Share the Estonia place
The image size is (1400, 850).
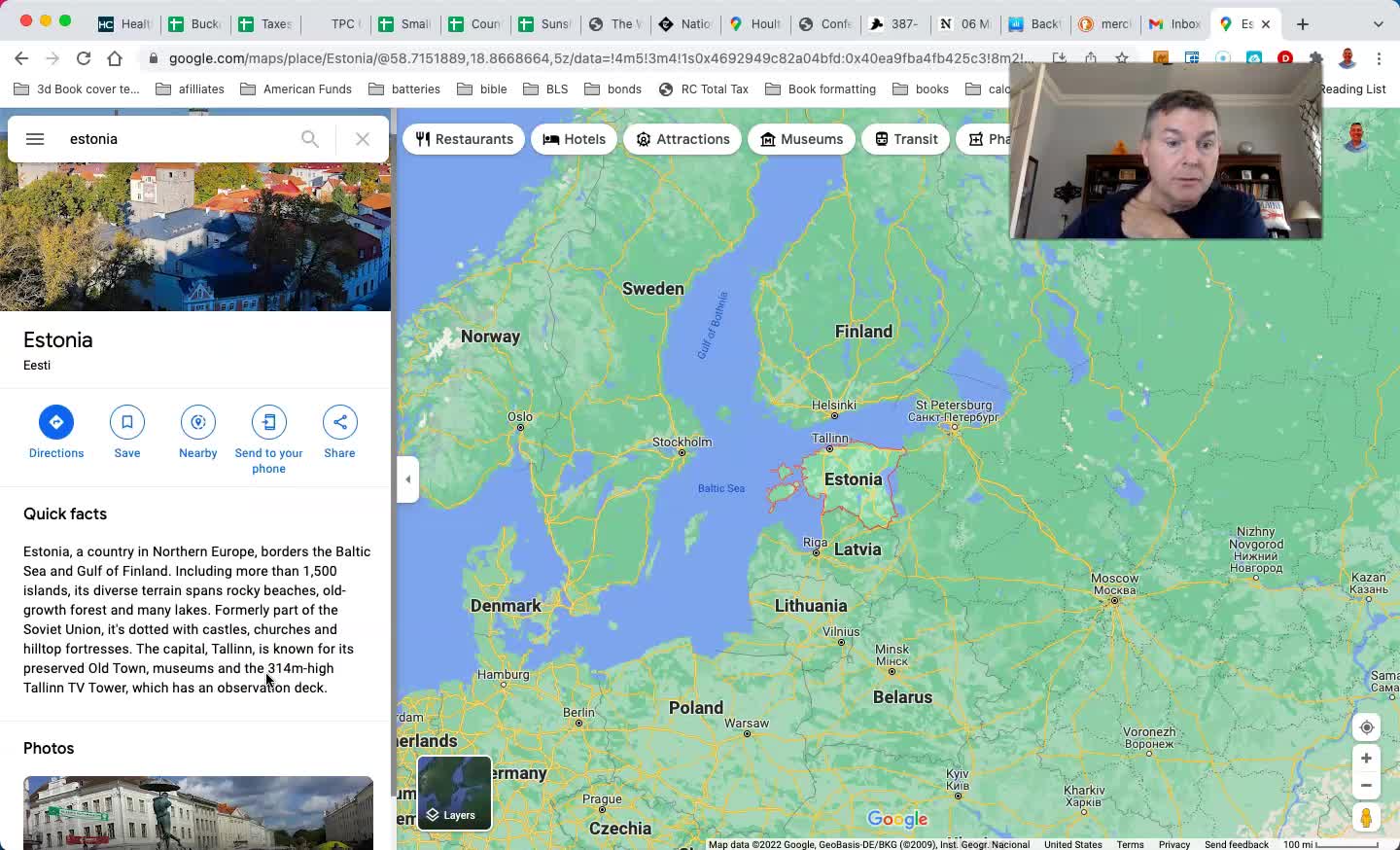point(340,433)
